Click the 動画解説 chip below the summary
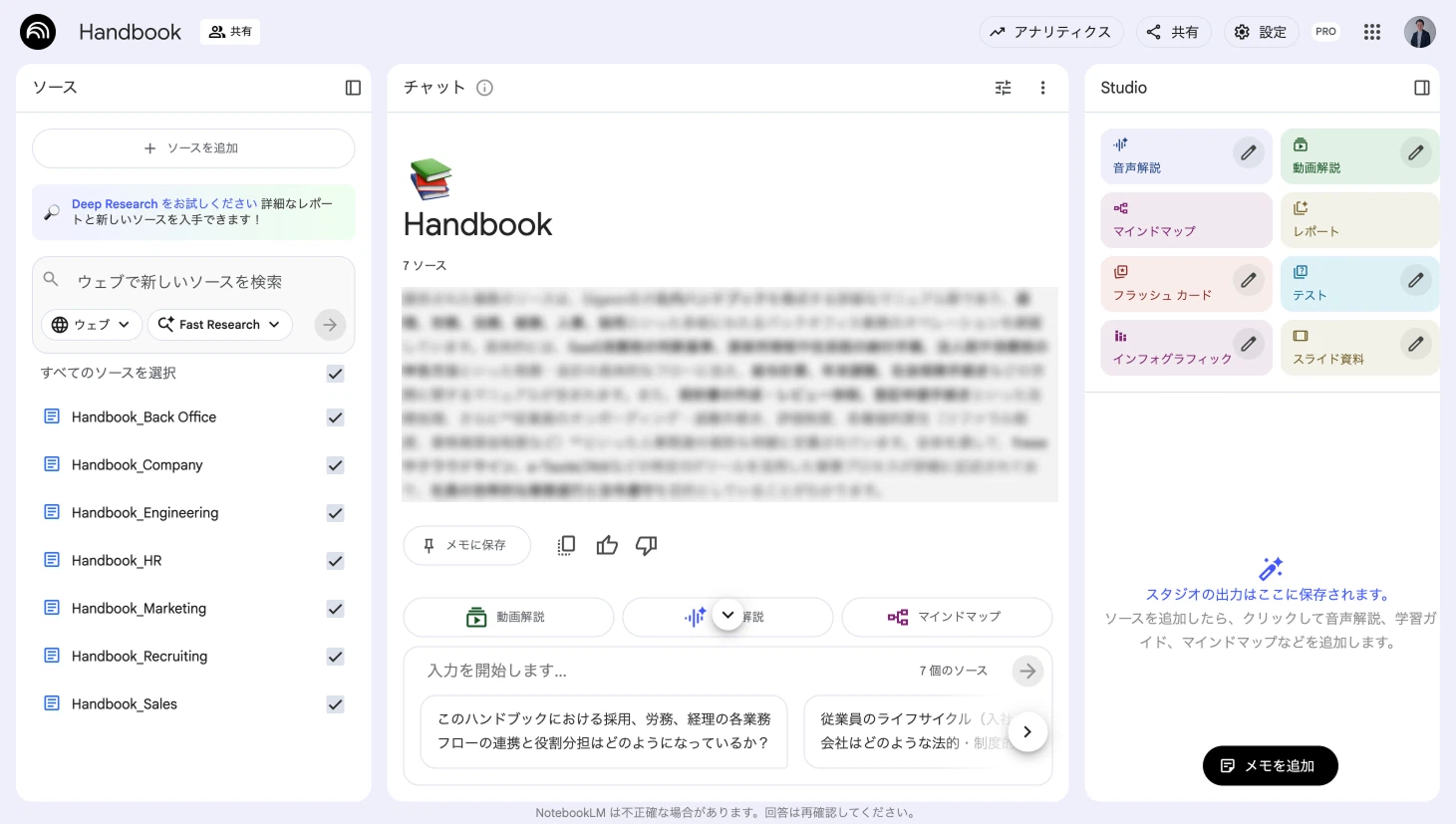The image size is (1456, 824). point(508,617)
